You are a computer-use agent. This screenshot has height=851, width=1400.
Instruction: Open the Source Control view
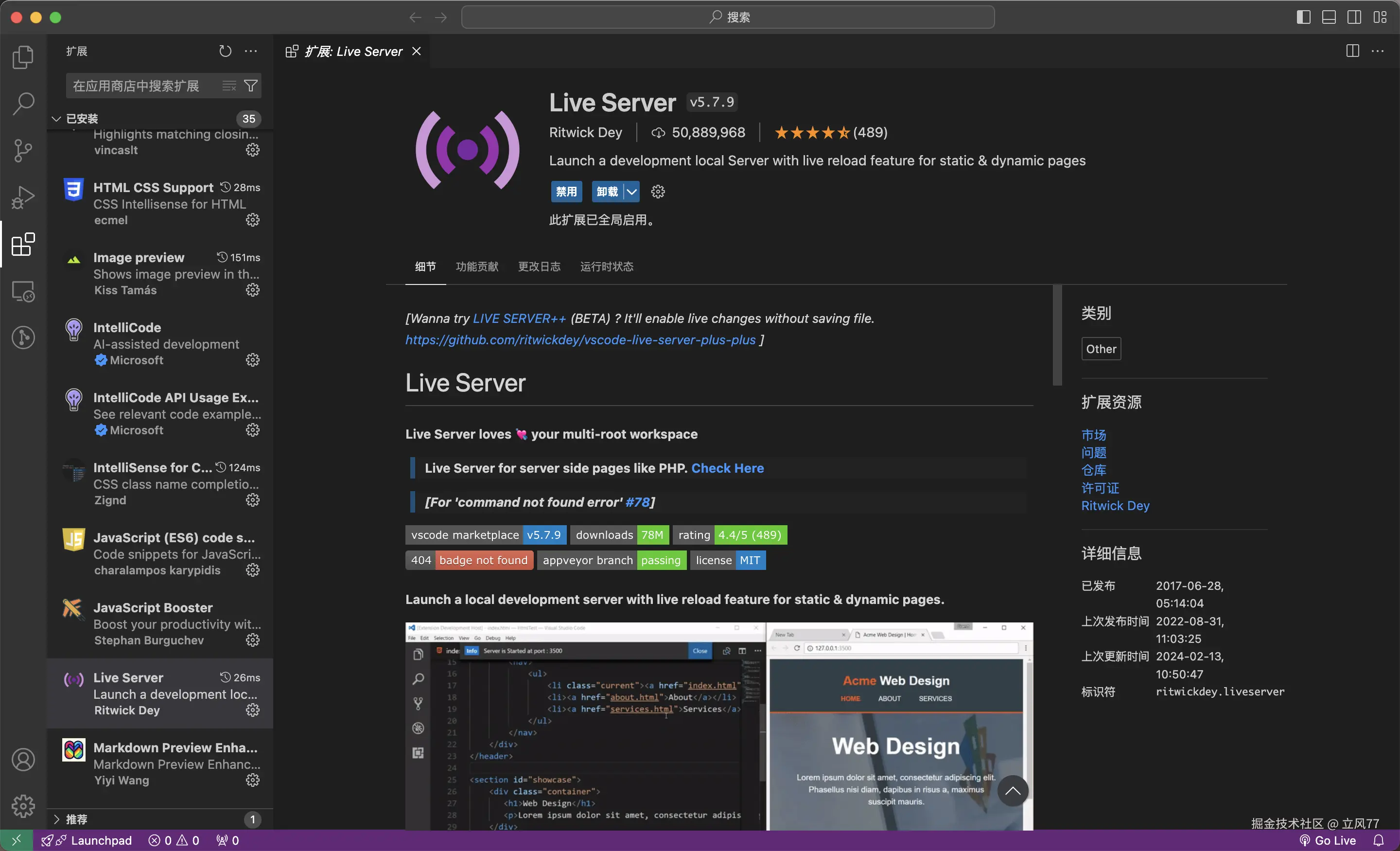point(23,151)
